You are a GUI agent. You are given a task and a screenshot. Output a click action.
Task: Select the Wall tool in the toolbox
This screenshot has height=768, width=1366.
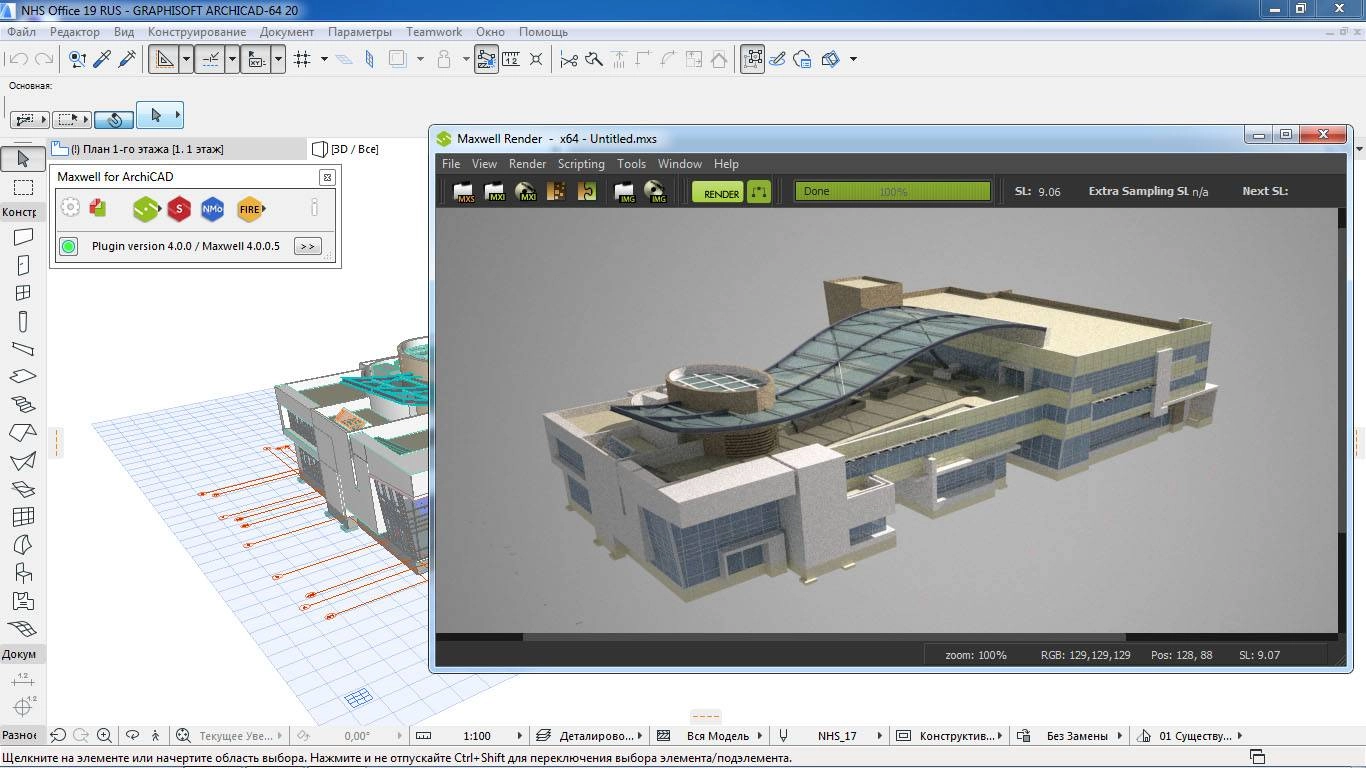click(23, 238)
